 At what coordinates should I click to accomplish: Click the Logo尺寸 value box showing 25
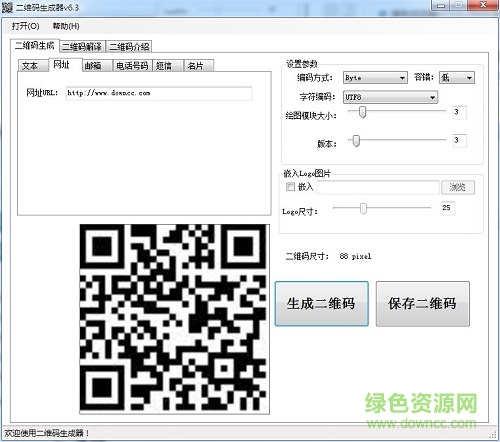(448, 208)
